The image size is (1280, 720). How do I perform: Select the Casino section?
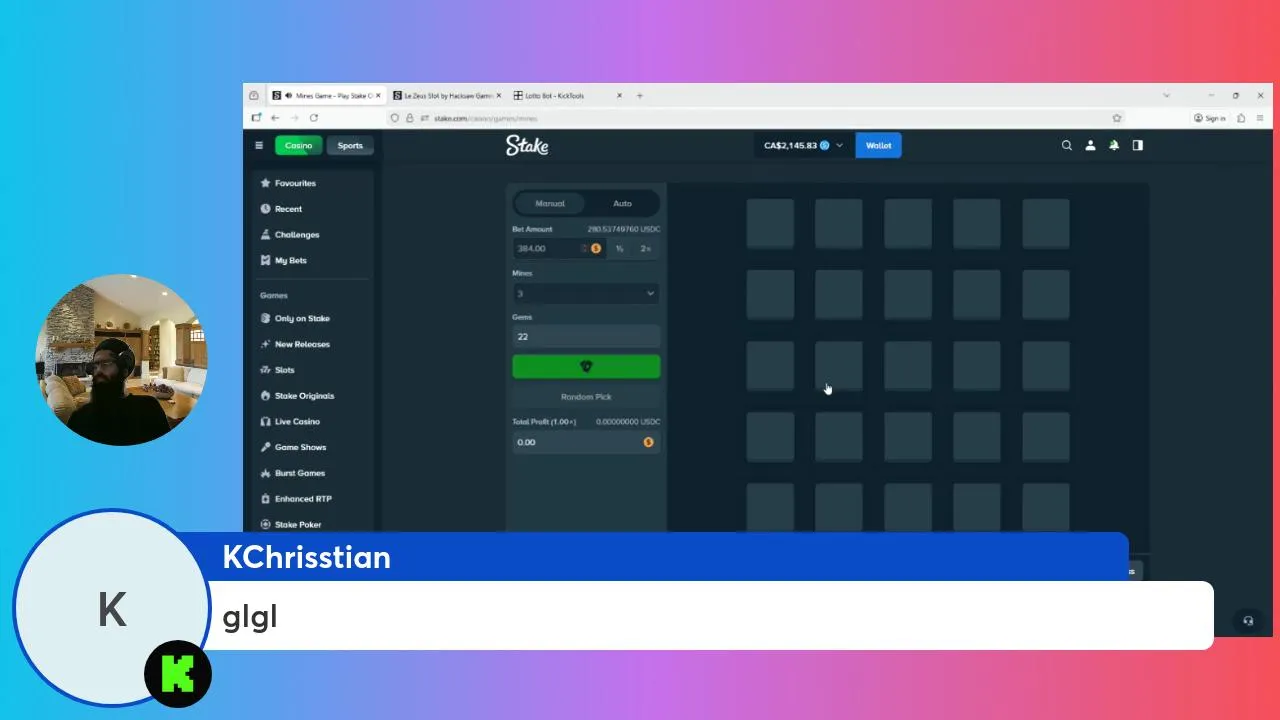tap(298, 145)
